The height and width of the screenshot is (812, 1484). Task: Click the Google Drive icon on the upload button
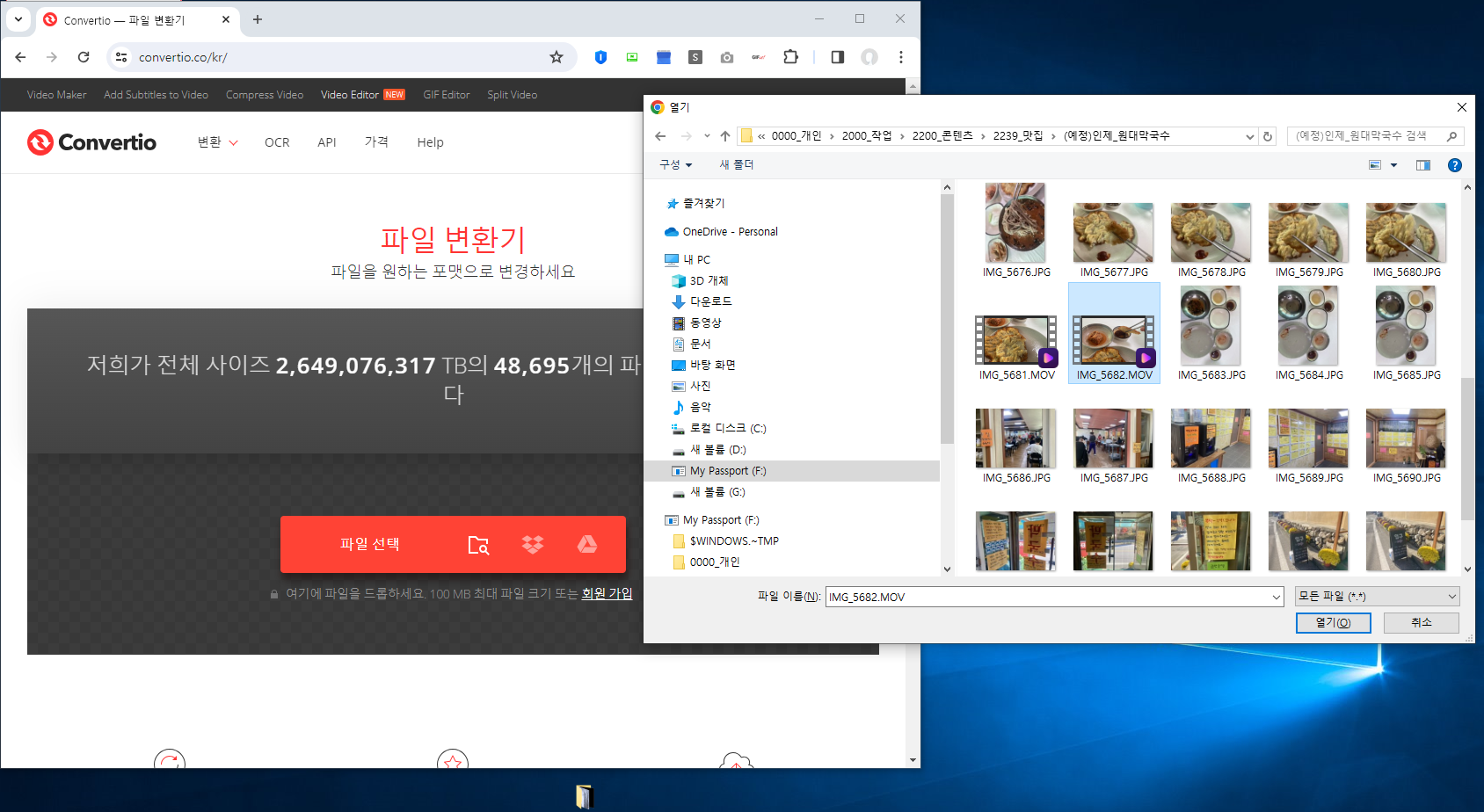tap(589, 544)
